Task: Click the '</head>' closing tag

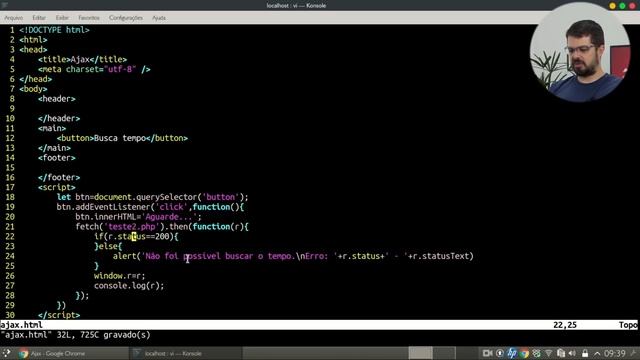Action: tap(36, 79)
